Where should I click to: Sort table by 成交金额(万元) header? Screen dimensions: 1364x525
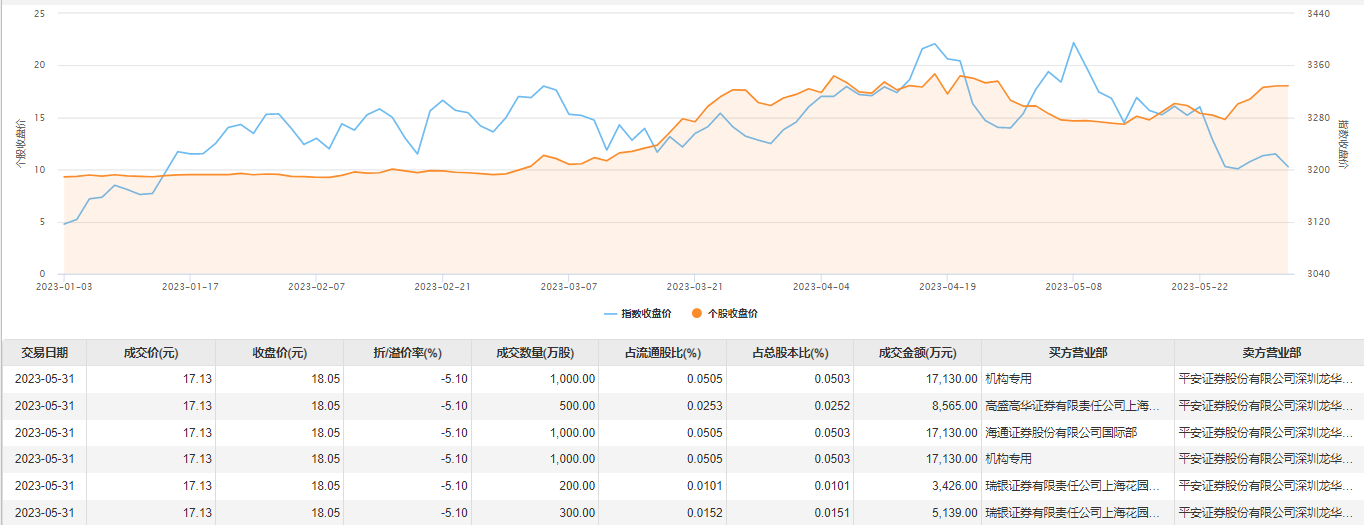[x=917, y=353]
